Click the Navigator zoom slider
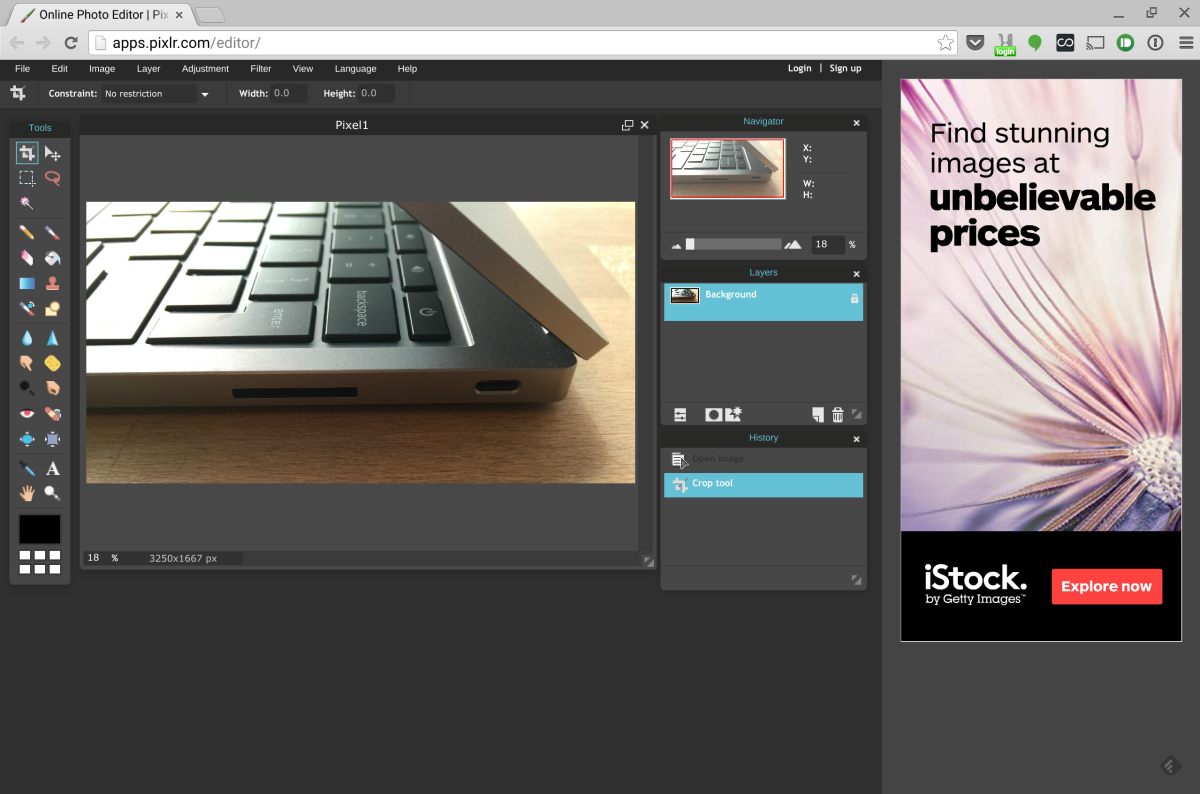Viewport: 1200px width, 794px height. click(735, 244)
